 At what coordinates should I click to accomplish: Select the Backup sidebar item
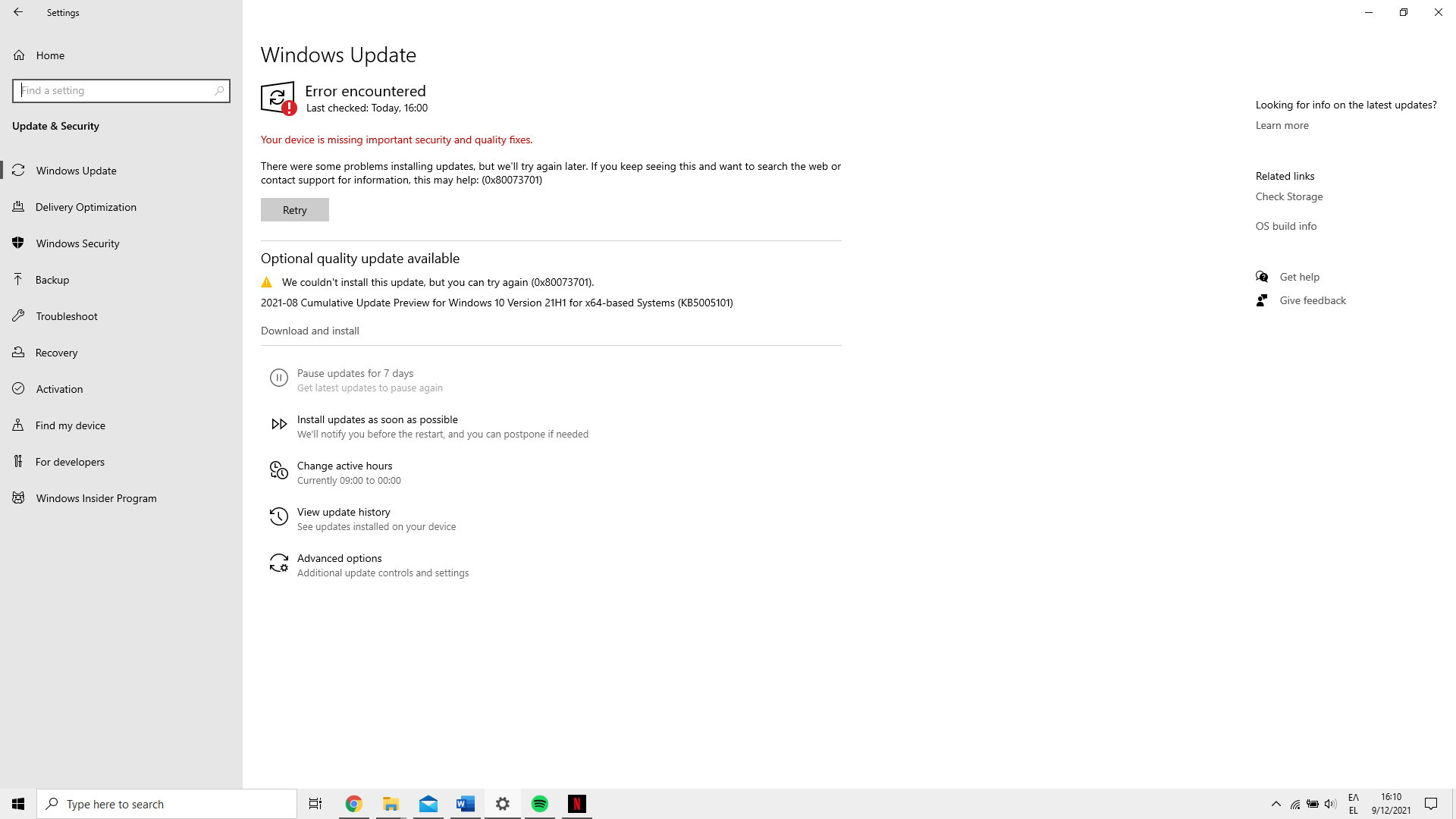click(121, 280)
